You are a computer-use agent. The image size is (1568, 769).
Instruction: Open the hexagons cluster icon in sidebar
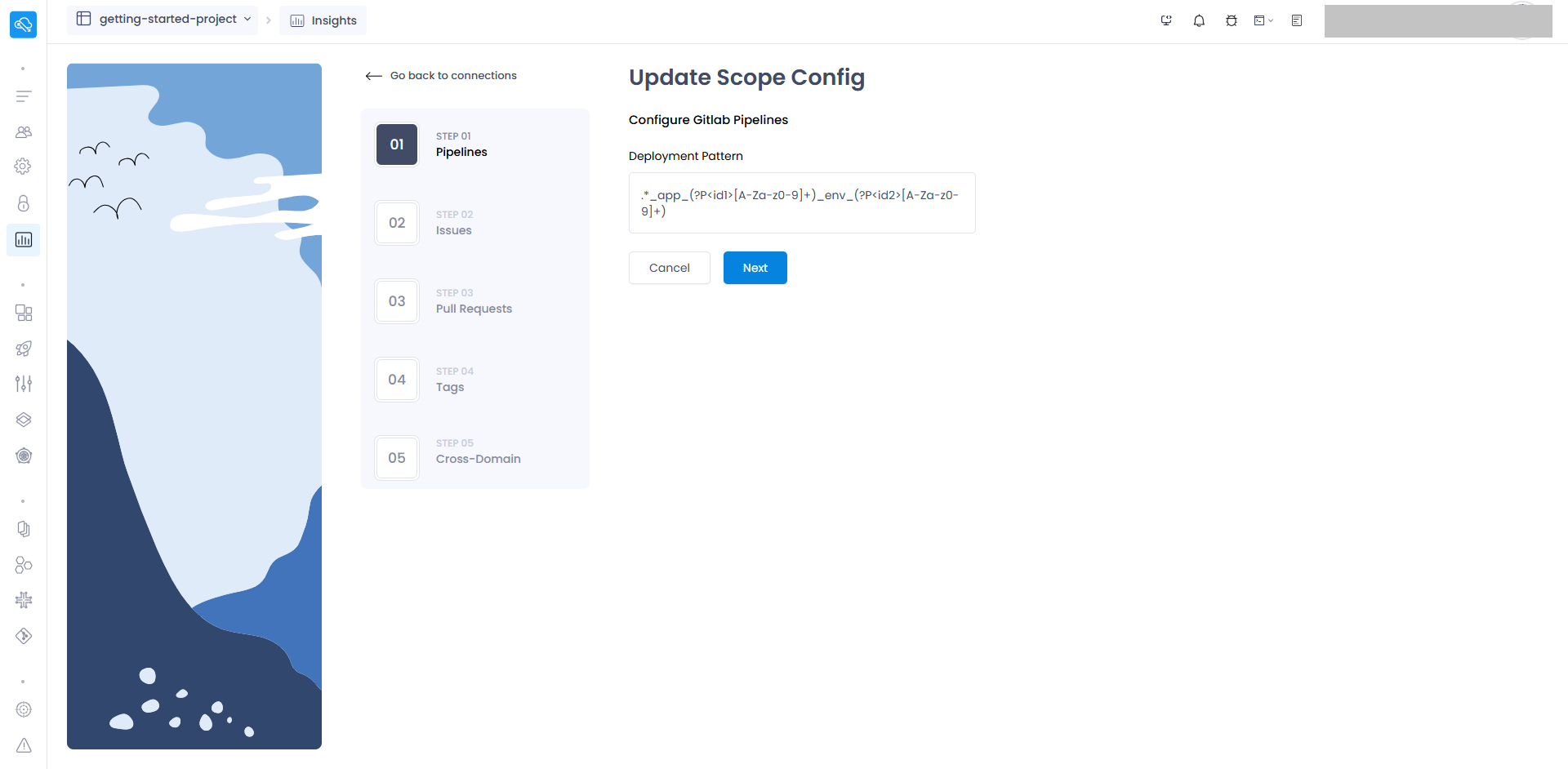pyautogui.click(x=24, y=565)
